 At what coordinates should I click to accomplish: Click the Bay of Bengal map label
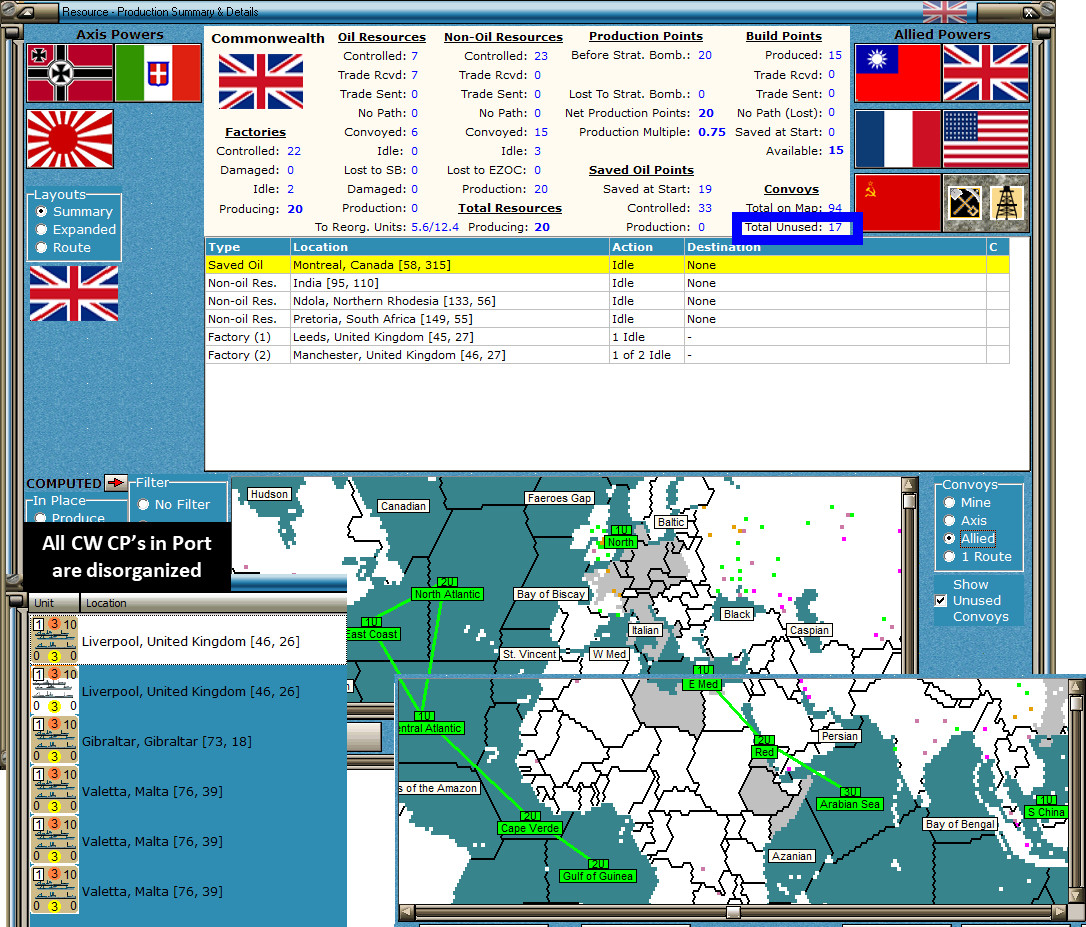960,824
